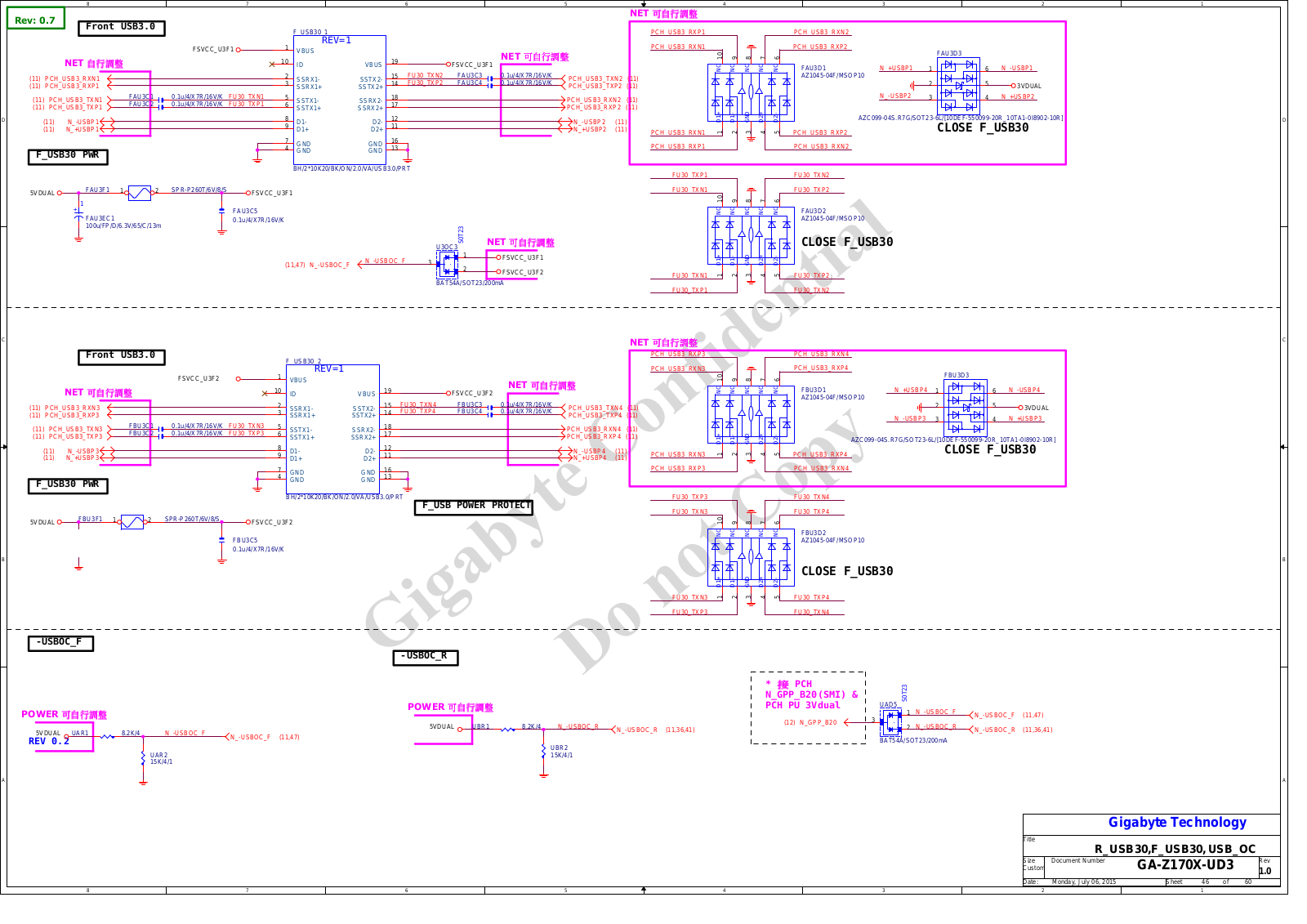Image resolution: width=1307 pixels, height=924 pixels.
Task: Click the 'FSVCC_U3F1' label at VBUS pin 1
Action: [x=213, y=49]
